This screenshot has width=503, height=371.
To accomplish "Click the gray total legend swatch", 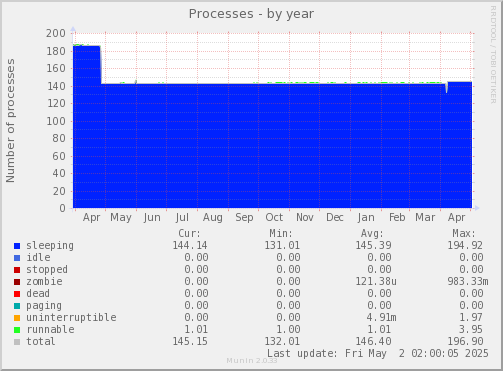I will coord(17,342).
